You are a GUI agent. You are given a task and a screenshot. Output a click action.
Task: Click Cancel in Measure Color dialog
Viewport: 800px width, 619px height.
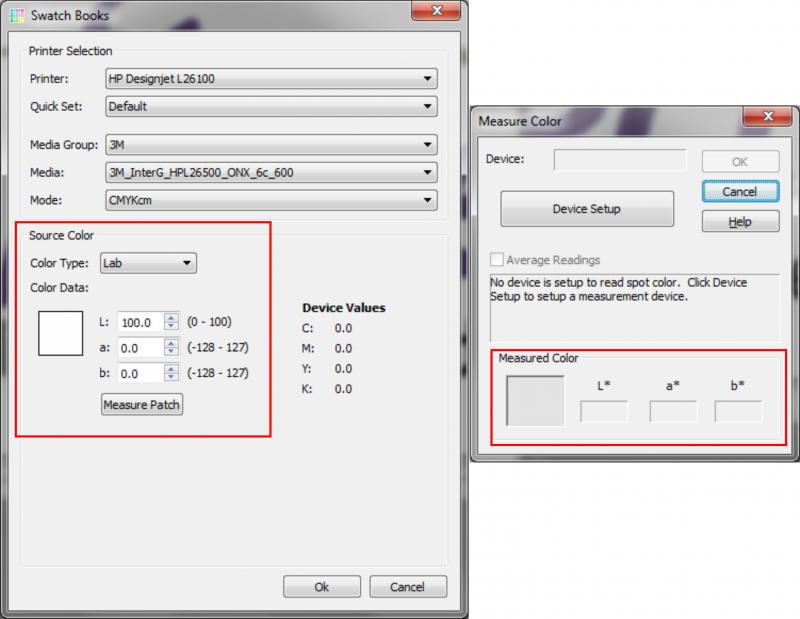[x=740, y=191]
